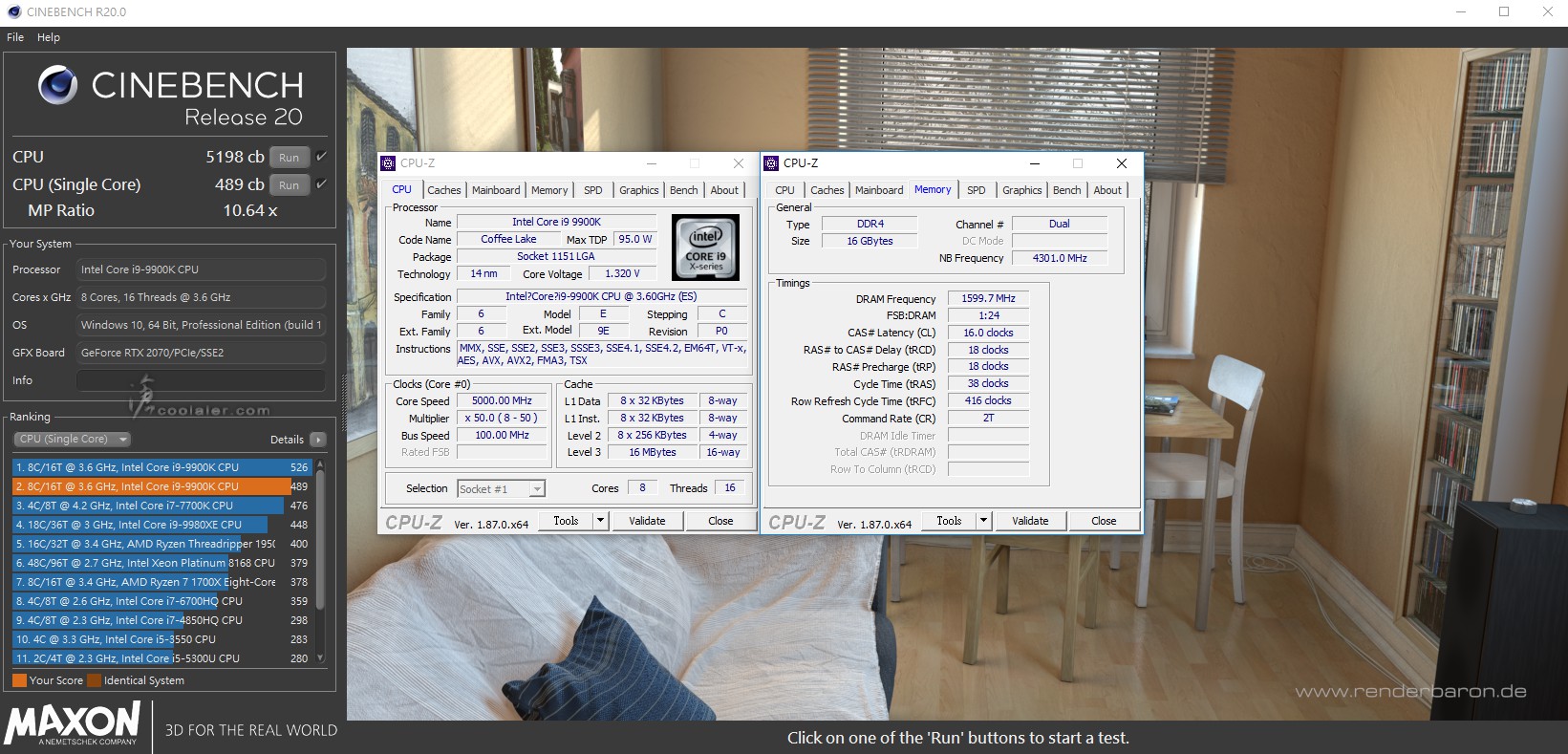
Task: Expand Tools dropdown arrow in left CPU-Z
Action: 600,521
